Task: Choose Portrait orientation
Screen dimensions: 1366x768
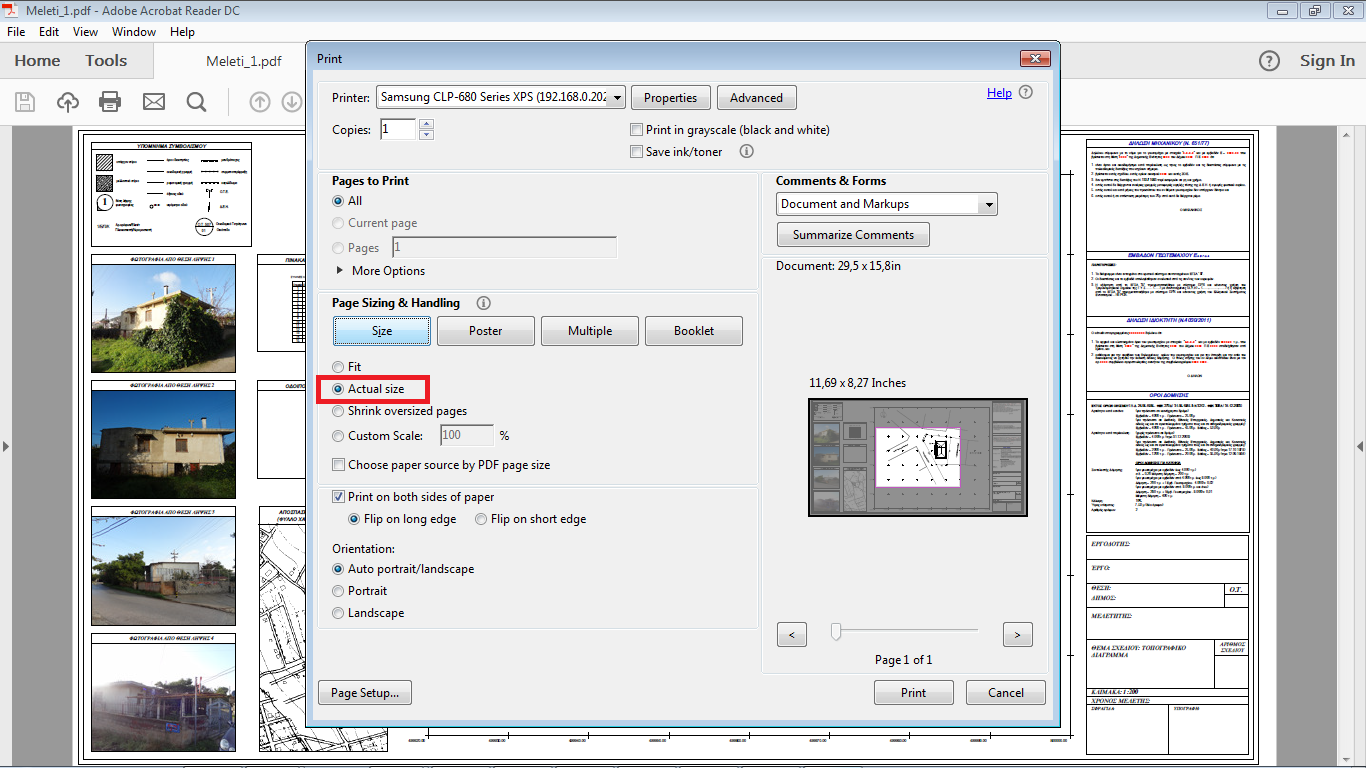Action: click(338, 591)
